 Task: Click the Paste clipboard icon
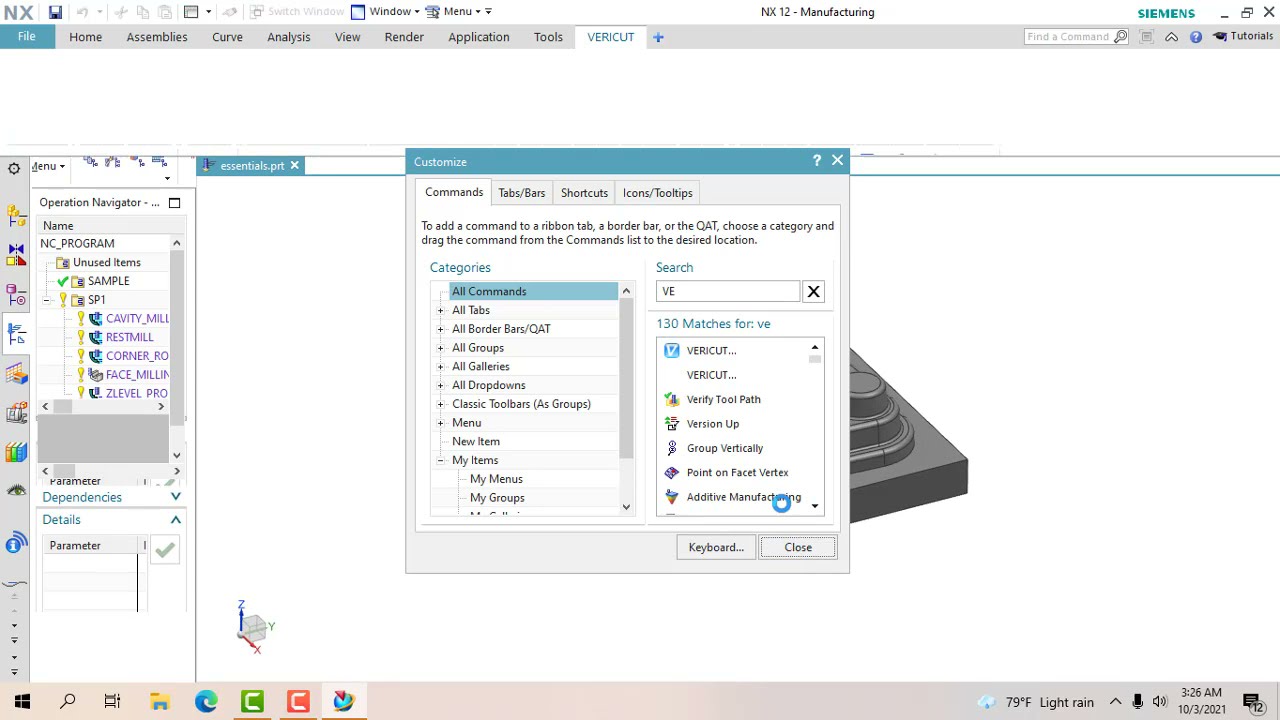[163, 12]
